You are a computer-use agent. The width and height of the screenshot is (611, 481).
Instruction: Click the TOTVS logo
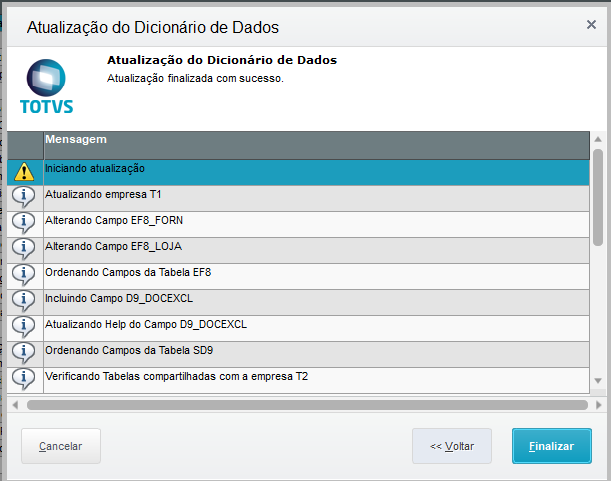47,87
